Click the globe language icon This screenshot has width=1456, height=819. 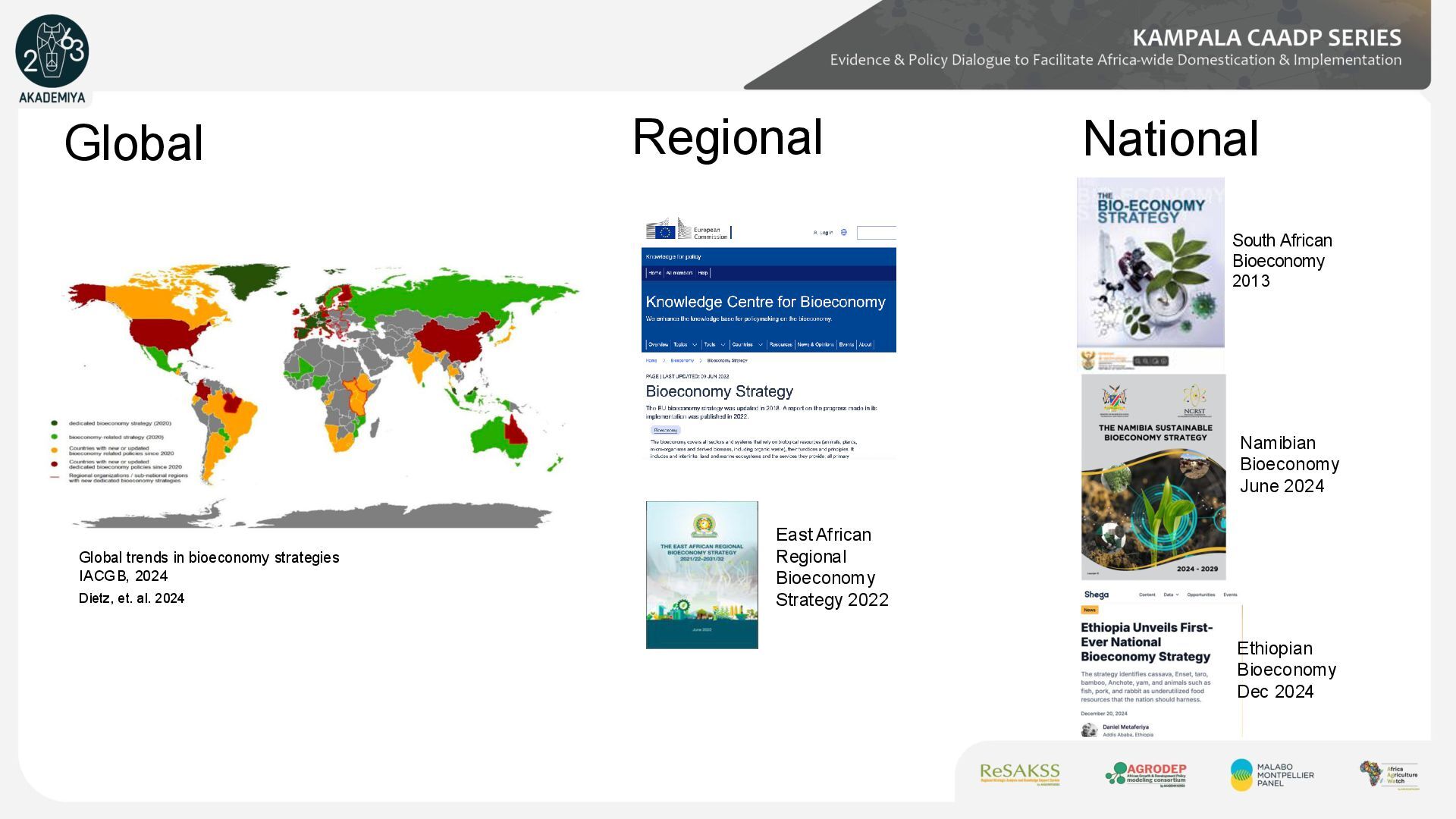[x=843, y=233]
